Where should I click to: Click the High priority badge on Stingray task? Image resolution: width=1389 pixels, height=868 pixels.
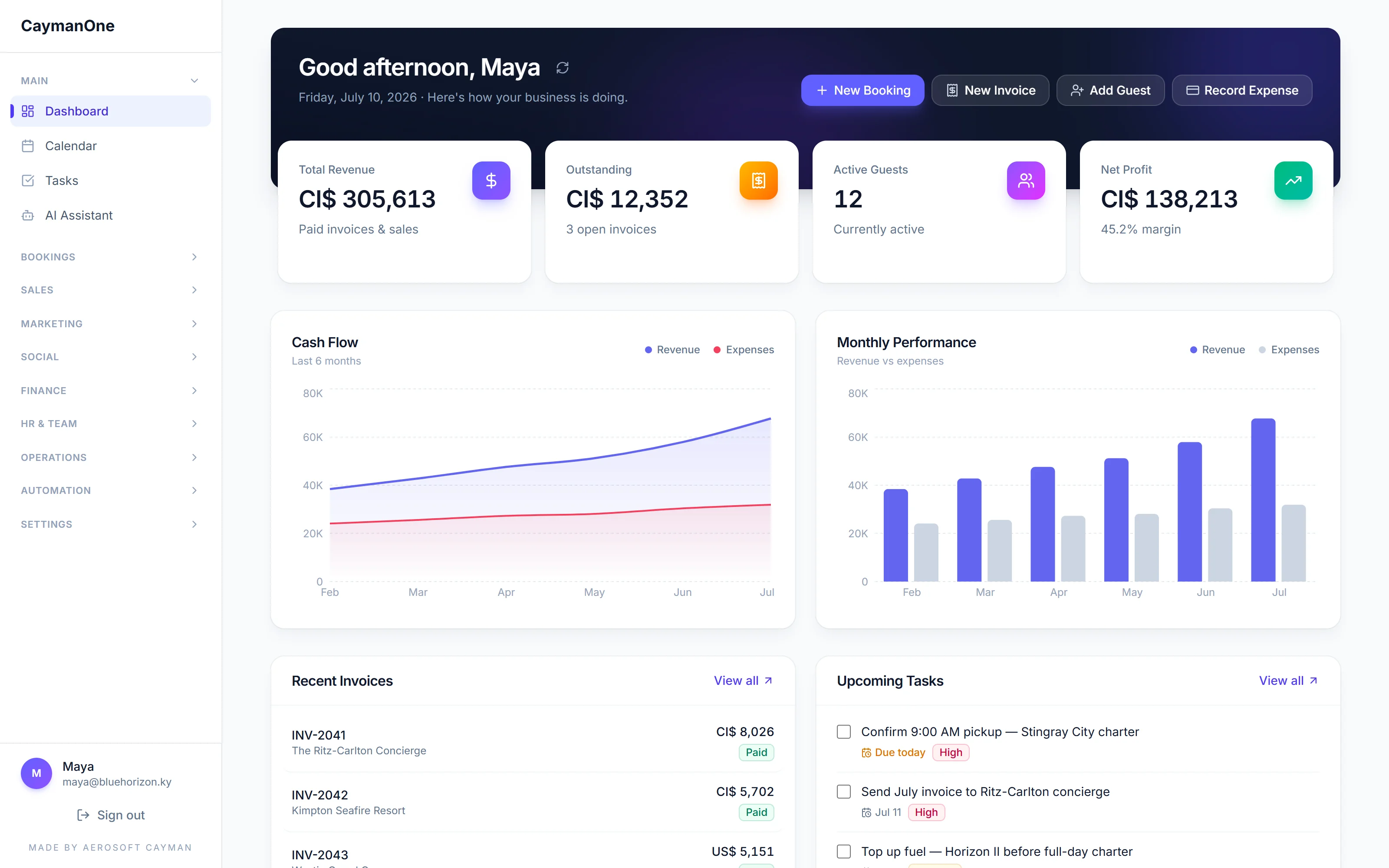click(x=951, y=753)
